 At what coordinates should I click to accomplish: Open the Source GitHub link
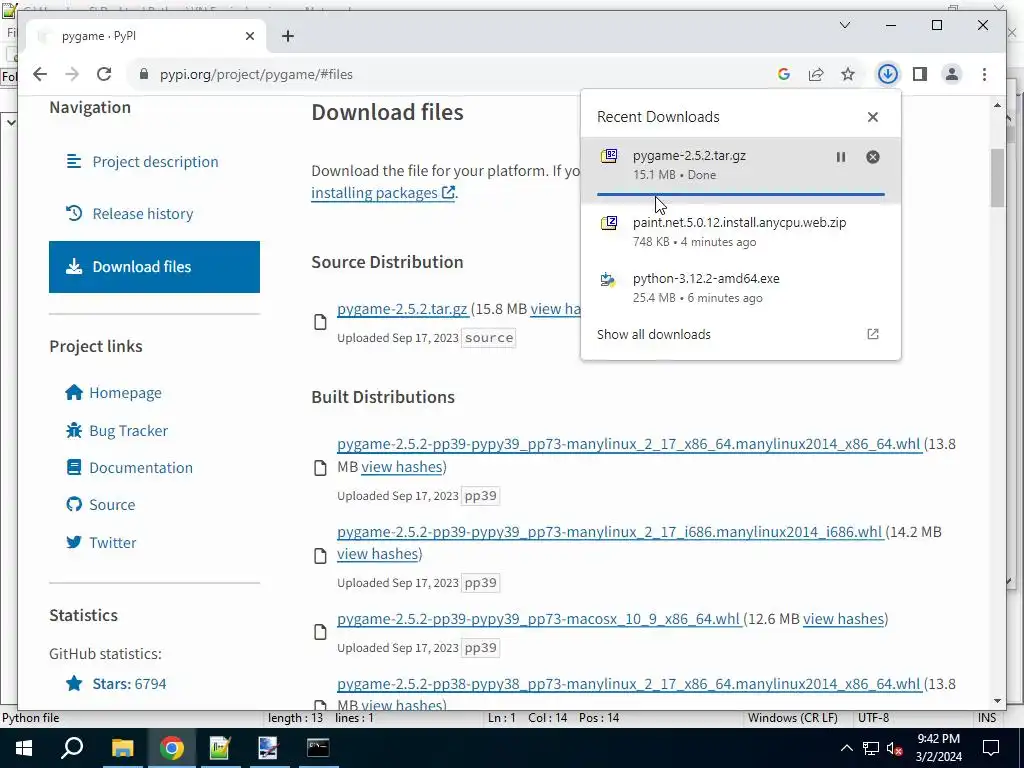[x=112, y=505]
